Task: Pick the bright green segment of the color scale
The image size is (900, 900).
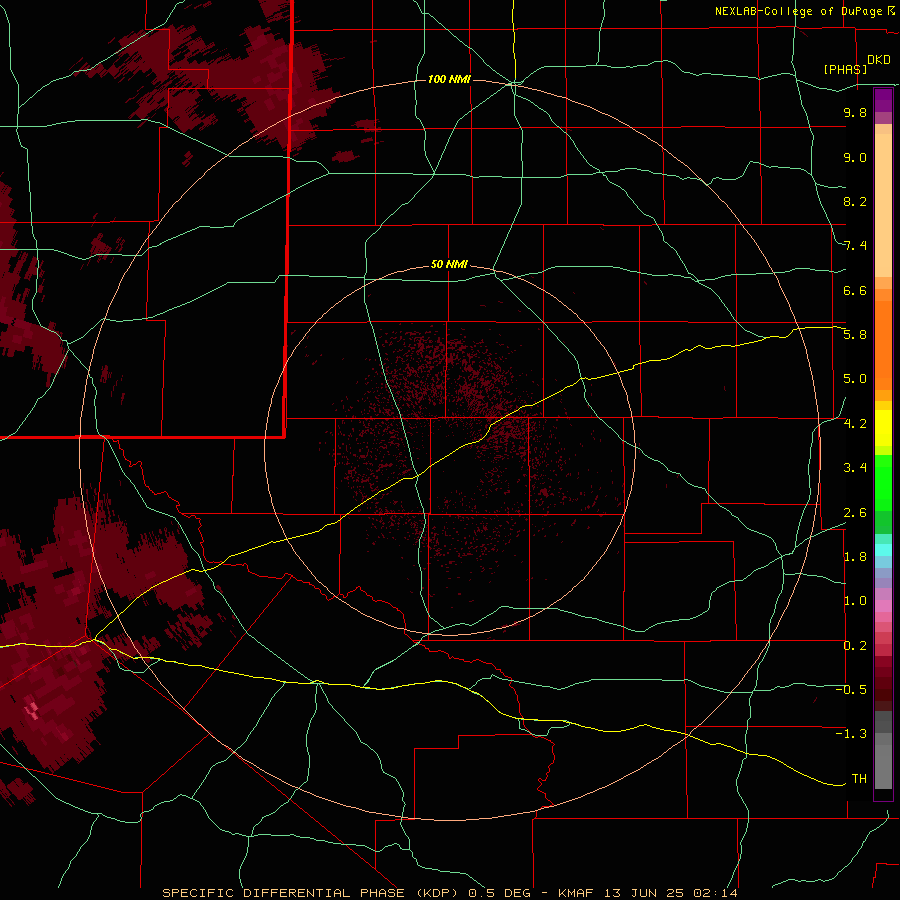Action: pyautogui.click(x=883, y=483)
